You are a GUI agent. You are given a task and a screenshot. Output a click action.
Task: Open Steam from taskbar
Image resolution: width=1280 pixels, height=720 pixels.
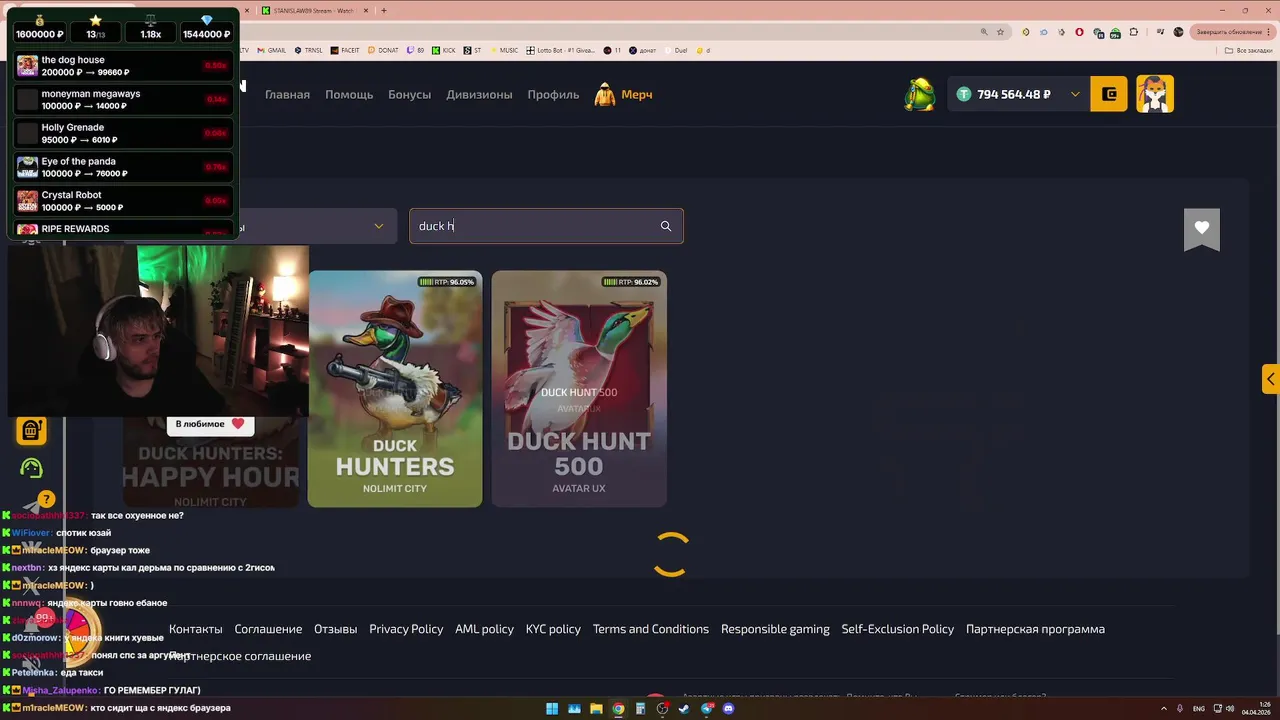tap(684, 709)
